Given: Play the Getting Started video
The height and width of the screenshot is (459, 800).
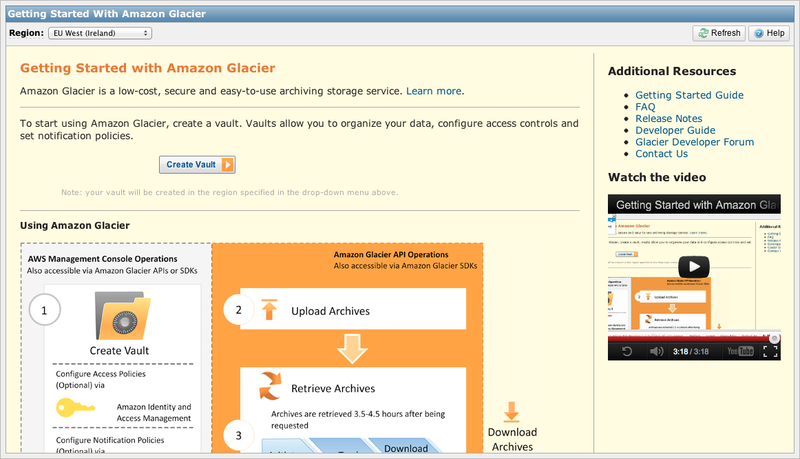Looking at the screenshot, I should pyautogui.click(x=693, y=266).
